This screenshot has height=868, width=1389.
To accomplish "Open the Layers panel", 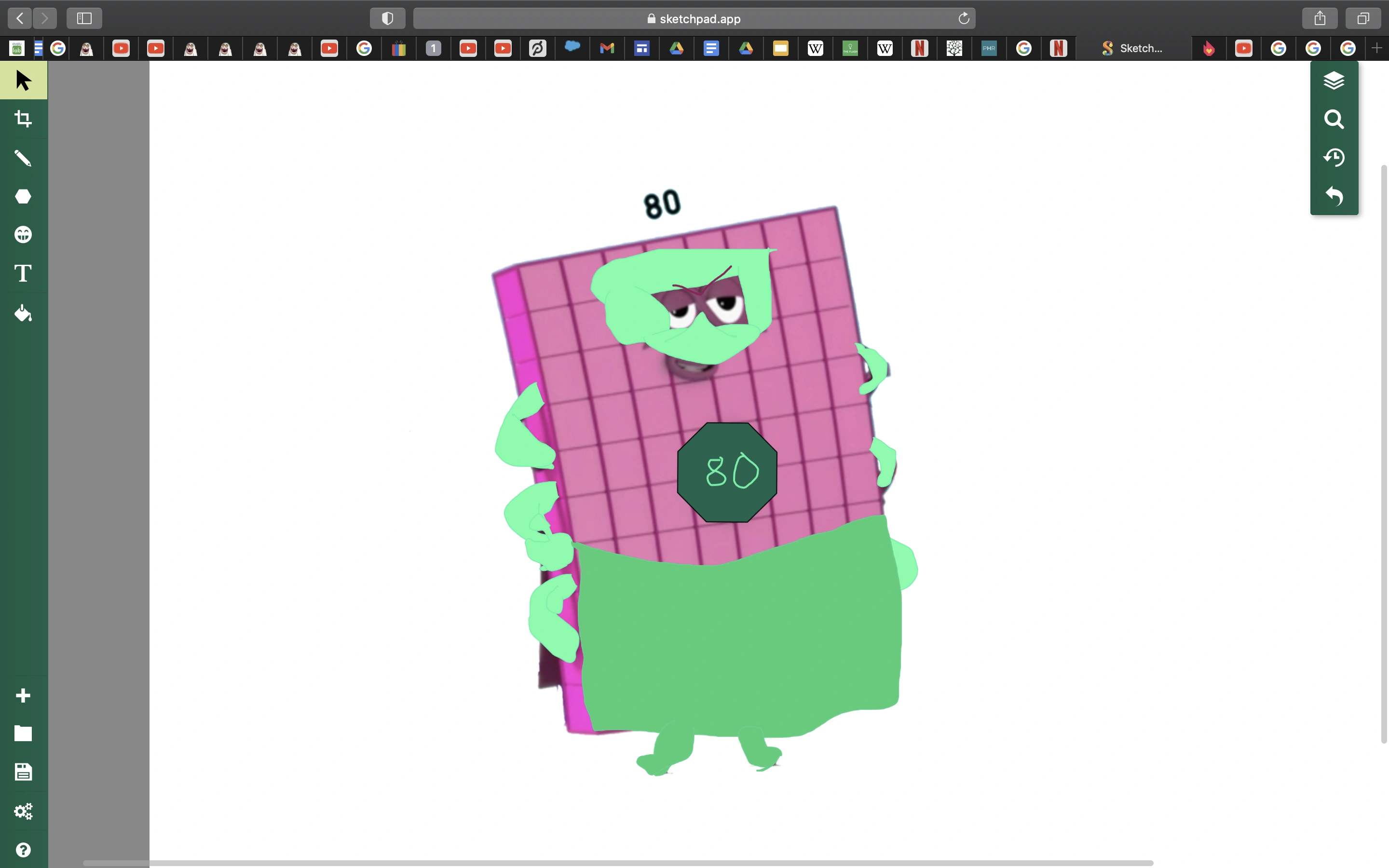I will click(x=1334, y=81).
